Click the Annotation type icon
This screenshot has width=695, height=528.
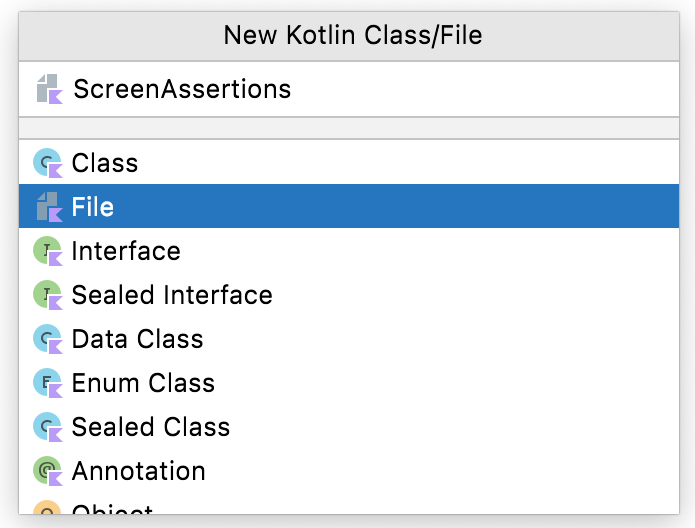pyautogui.click(x=47, y=471)
